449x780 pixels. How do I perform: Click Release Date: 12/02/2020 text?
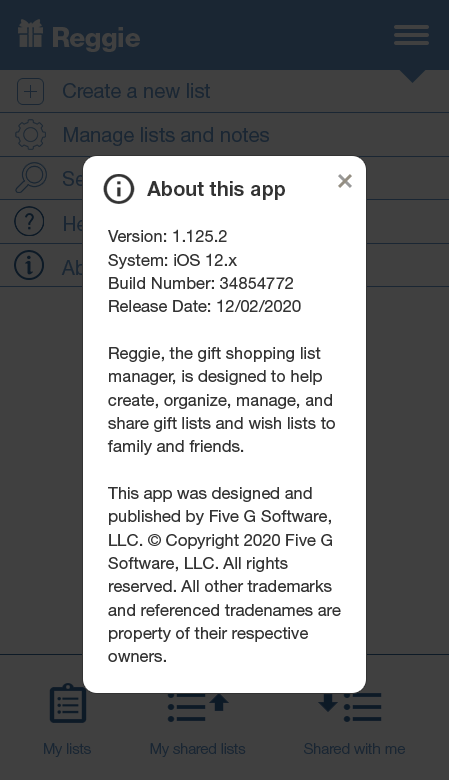(204, 306)
